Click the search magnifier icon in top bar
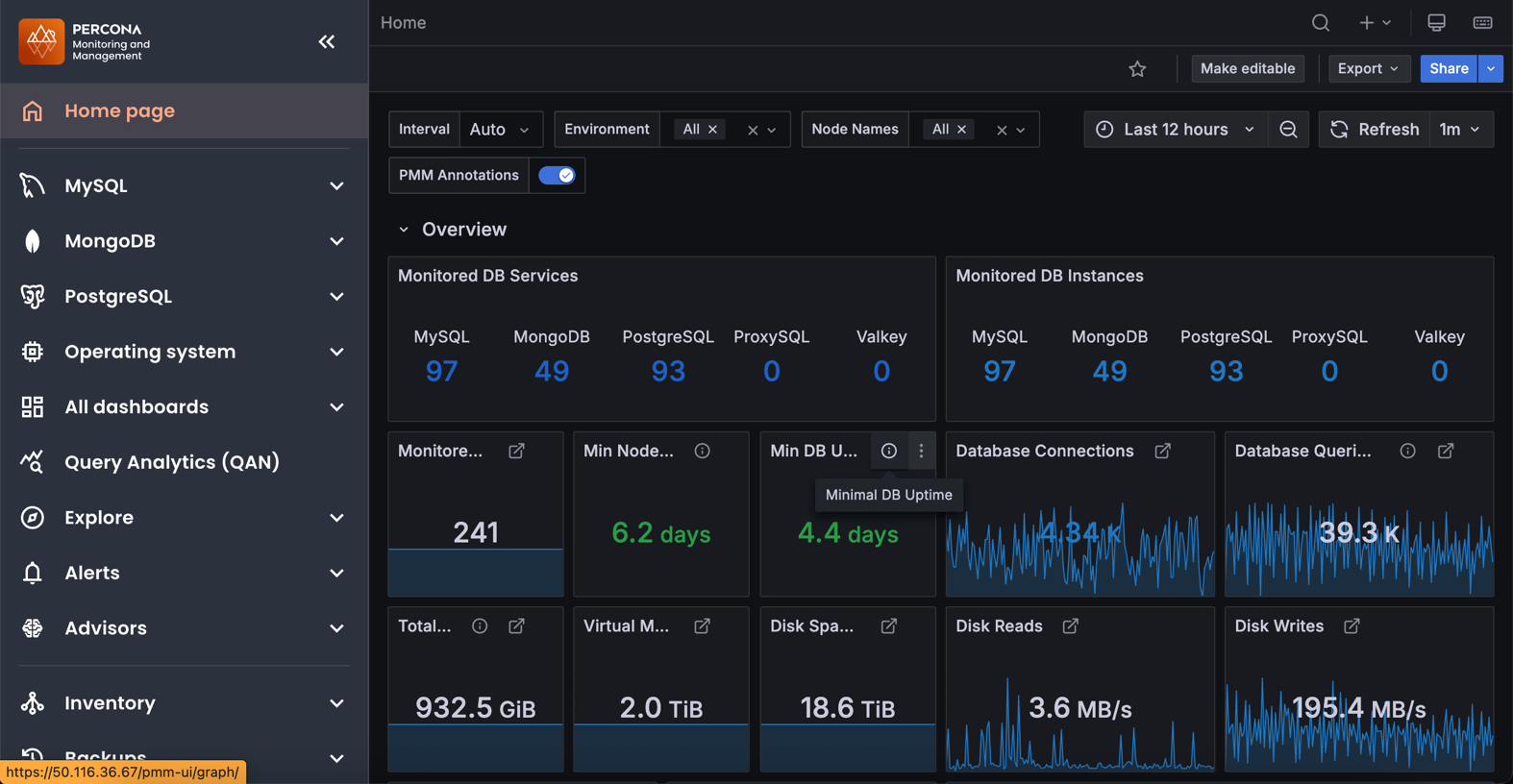 1321,23
